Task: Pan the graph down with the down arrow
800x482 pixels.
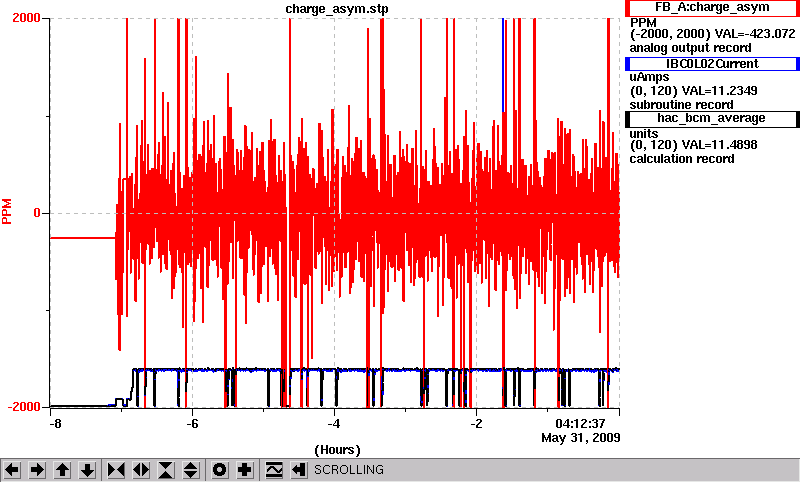Action: pyautogui.click(x=87, y=470)
